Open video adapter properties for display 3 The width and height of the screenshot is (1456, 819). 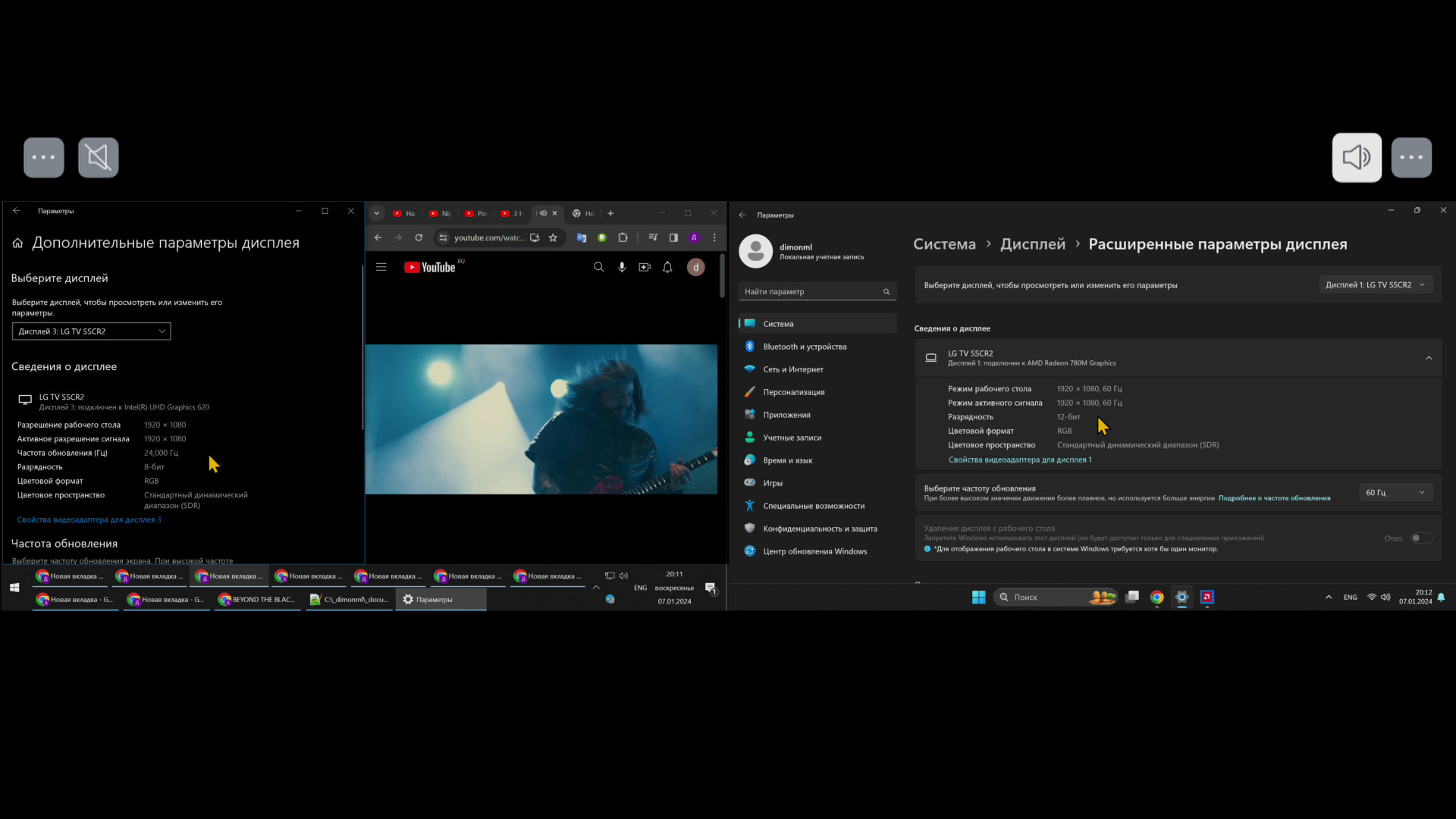pos(89,520)
